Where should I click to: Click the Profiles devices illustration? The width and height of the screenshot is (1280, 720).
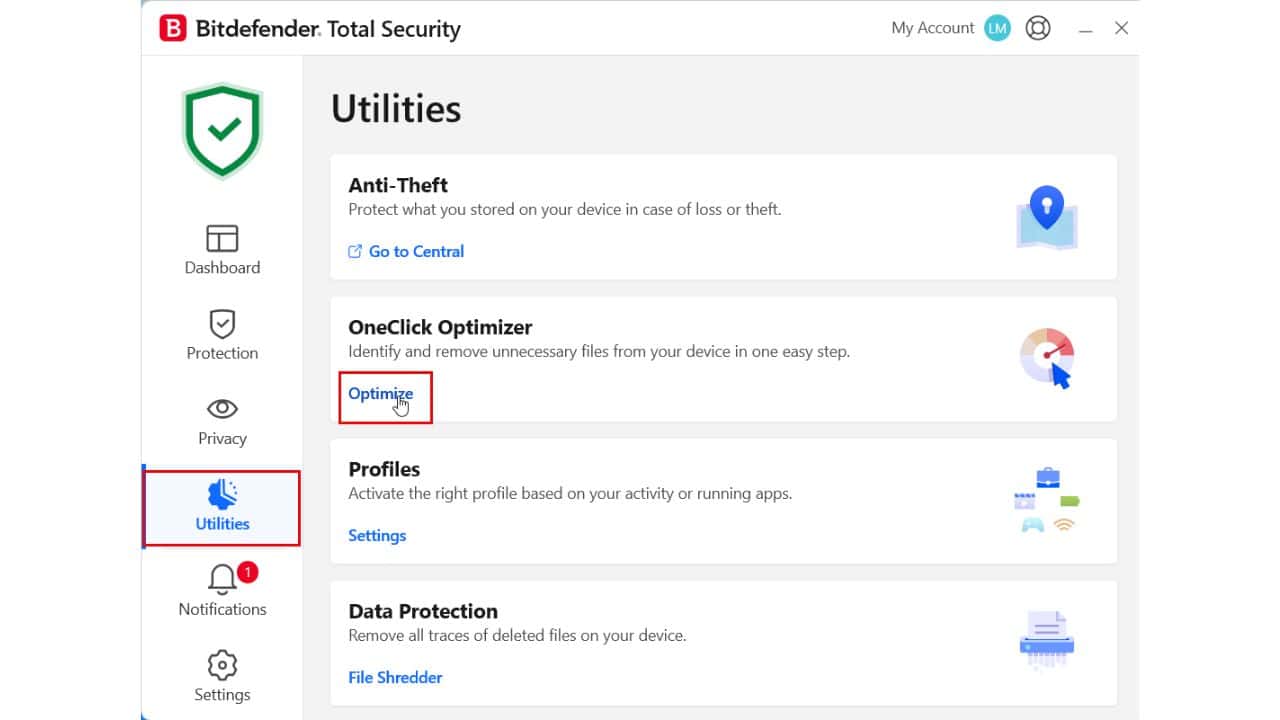(x=1046, y=500)
